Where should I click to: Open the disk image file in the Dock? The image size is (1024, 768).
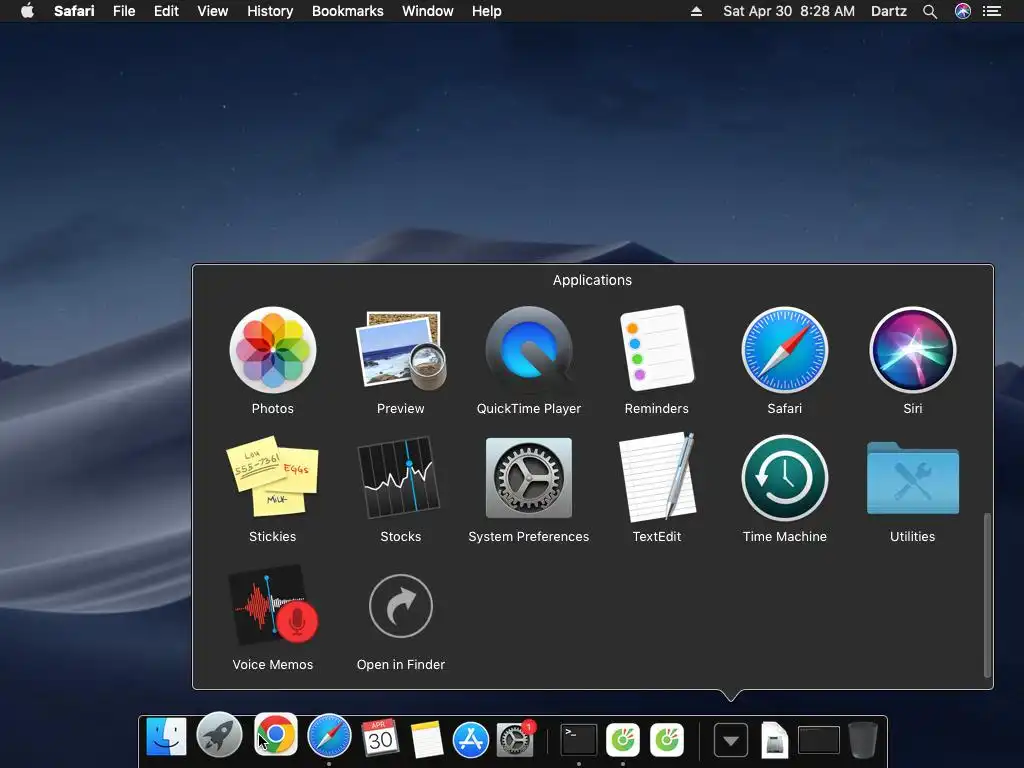[775, 741]
